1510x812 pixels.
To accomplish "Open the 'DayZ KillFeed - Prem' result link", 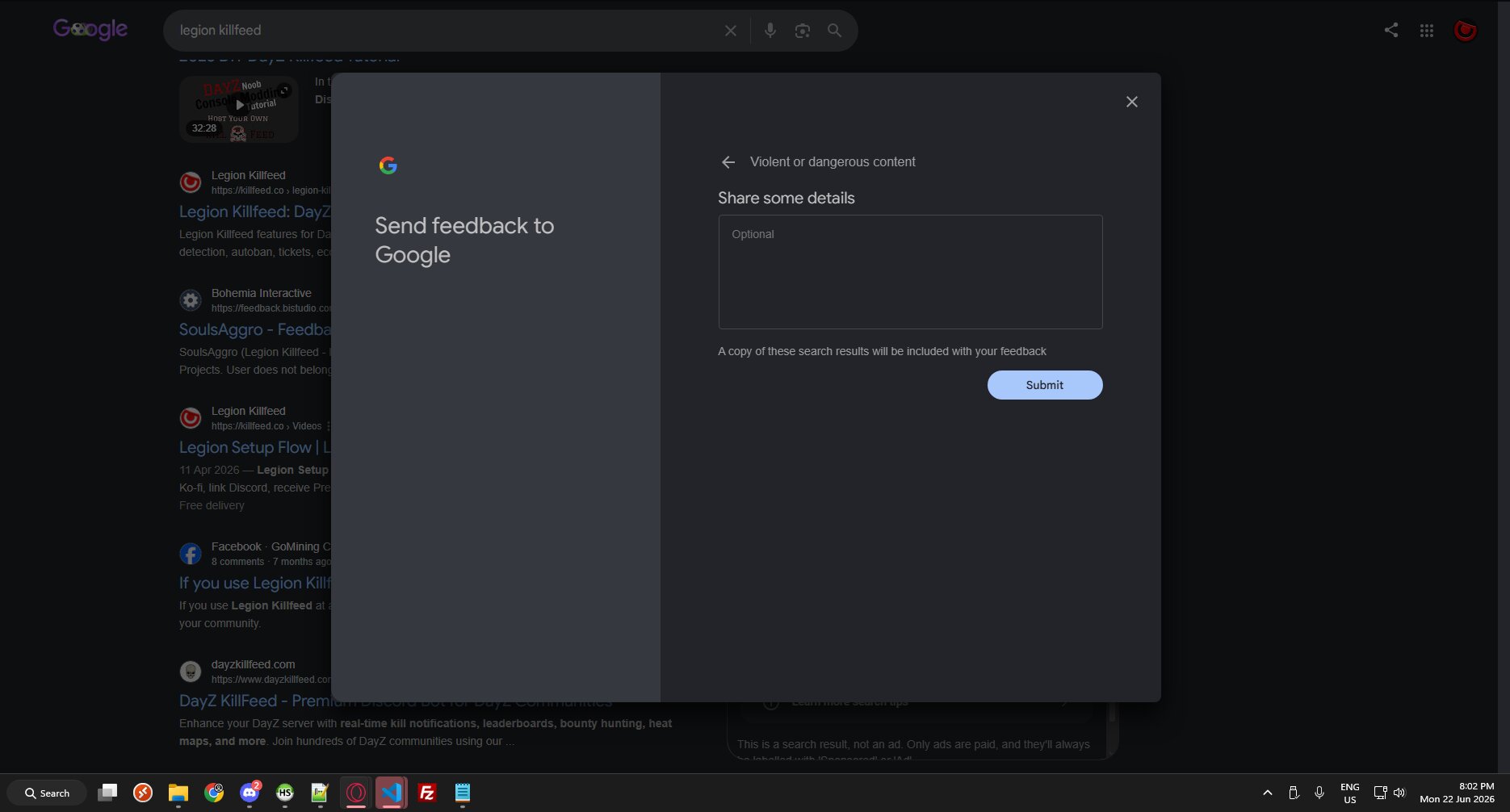I will 255,701.
